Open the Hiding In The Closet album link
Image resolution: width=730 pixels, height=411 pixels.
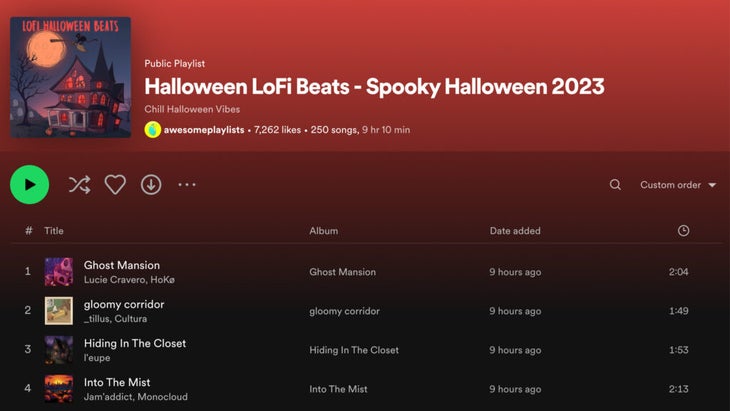click(x=354, y=350)
